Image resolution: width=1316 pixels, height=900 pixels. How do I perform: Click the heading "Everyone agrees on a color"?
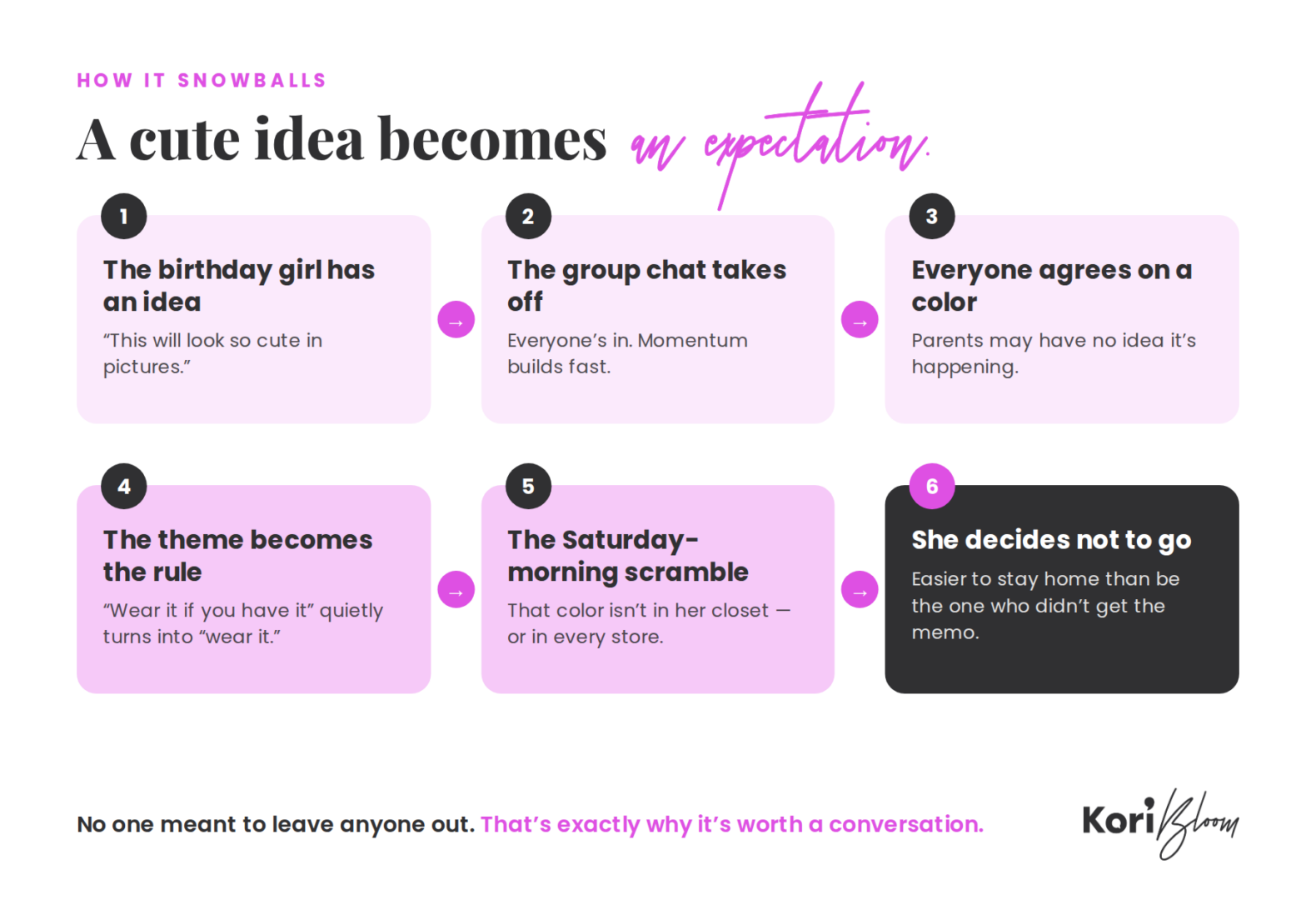tap(1051, 286)
